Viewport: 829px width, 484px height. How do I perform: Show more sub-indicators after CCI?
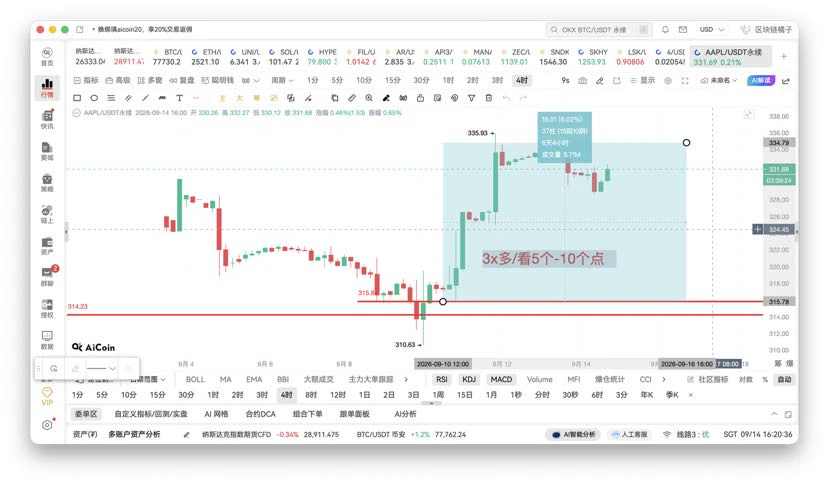tap(664, 379)
